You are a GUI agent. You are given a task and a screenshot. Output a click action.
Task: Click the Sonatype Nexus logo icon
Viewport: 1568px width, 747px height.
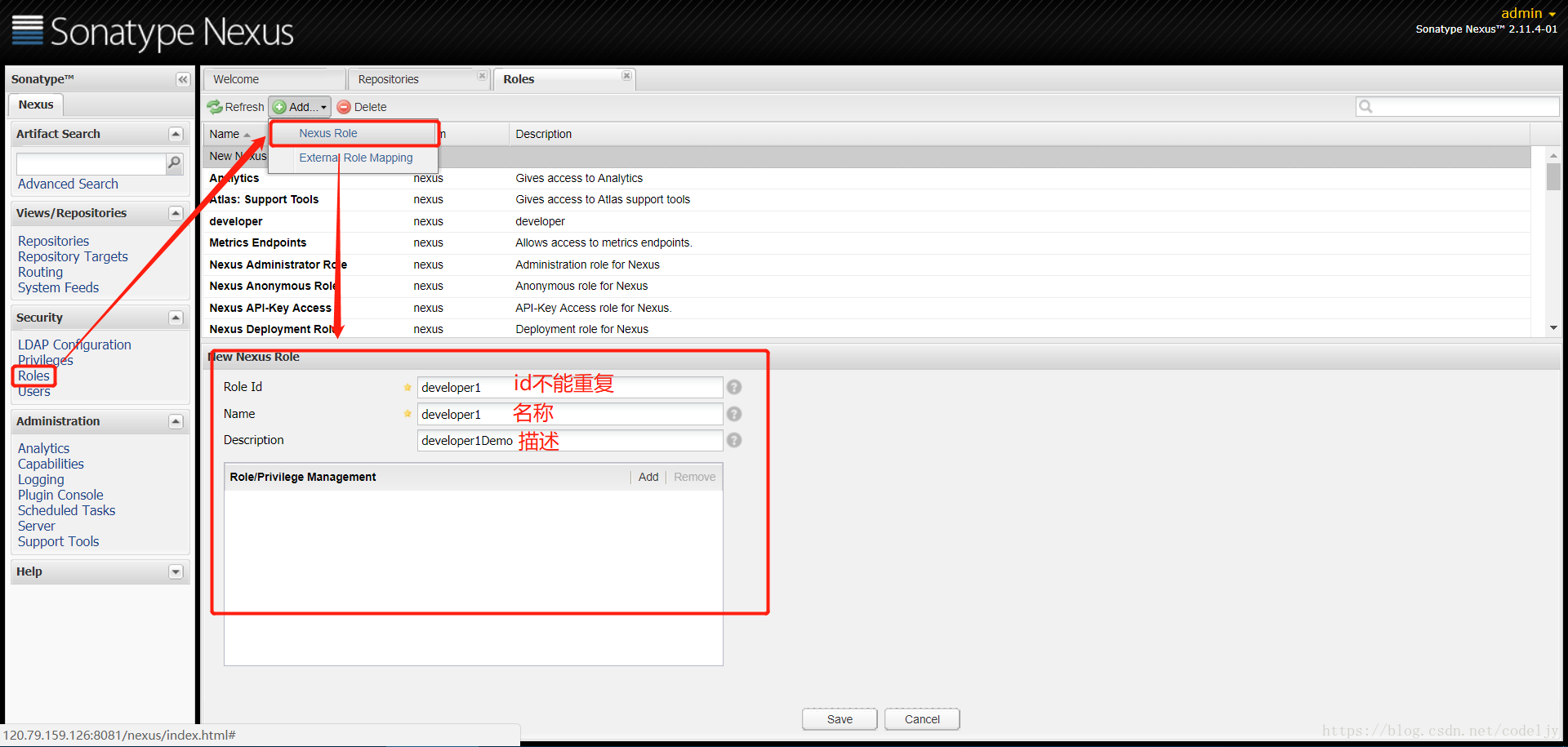coord(27,30)
